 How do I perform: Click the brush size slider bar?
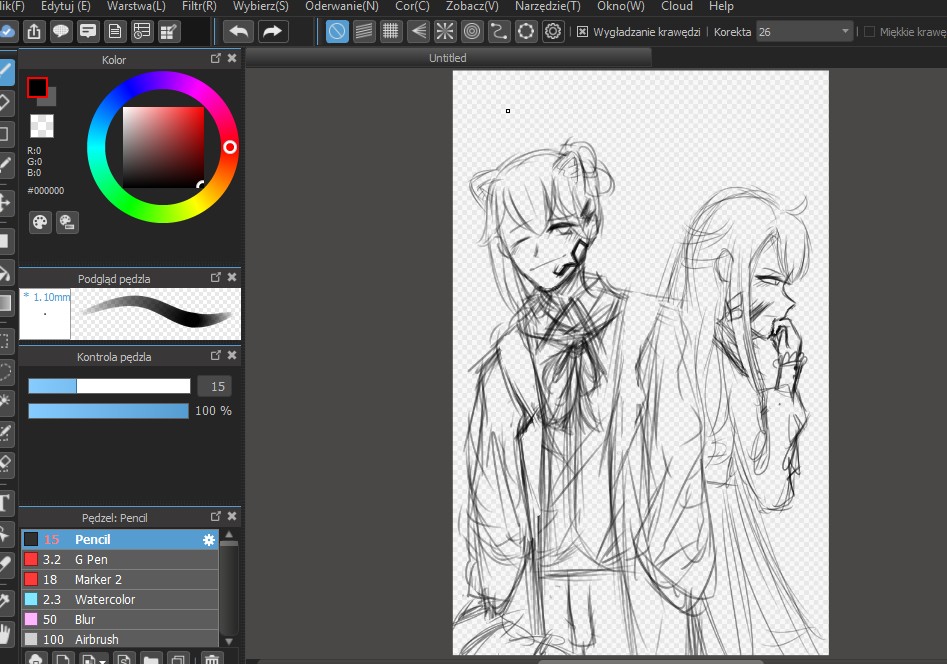pyautogui.click(x=109, y=386)
